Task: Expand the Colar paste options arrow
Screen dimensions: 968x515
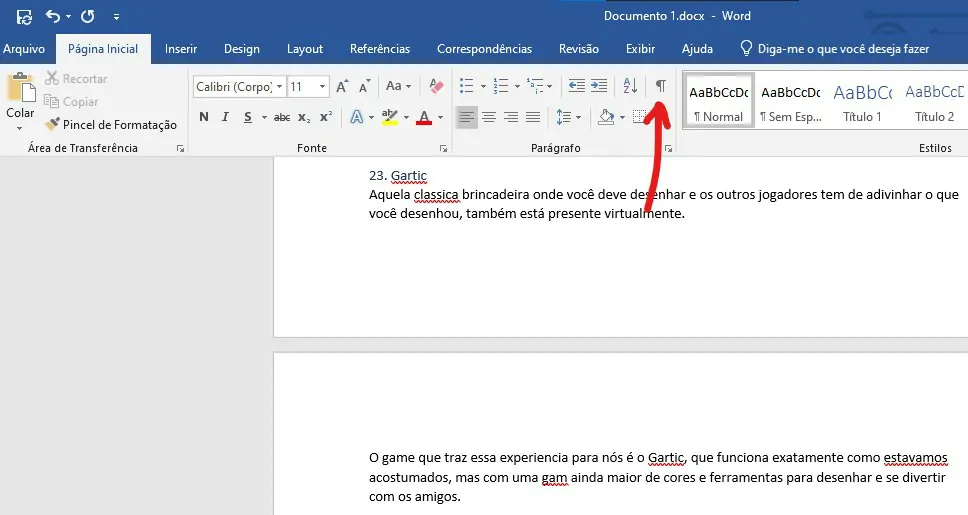Action: (x=20, y=128)
